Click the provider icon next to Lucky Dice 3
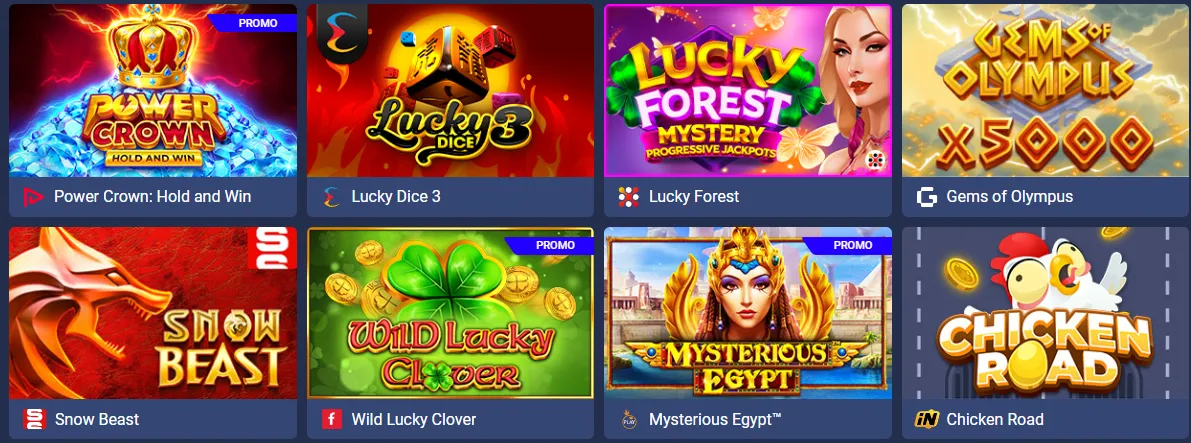The height and width of the screenshot is (443, 1191). pos(331,197)
